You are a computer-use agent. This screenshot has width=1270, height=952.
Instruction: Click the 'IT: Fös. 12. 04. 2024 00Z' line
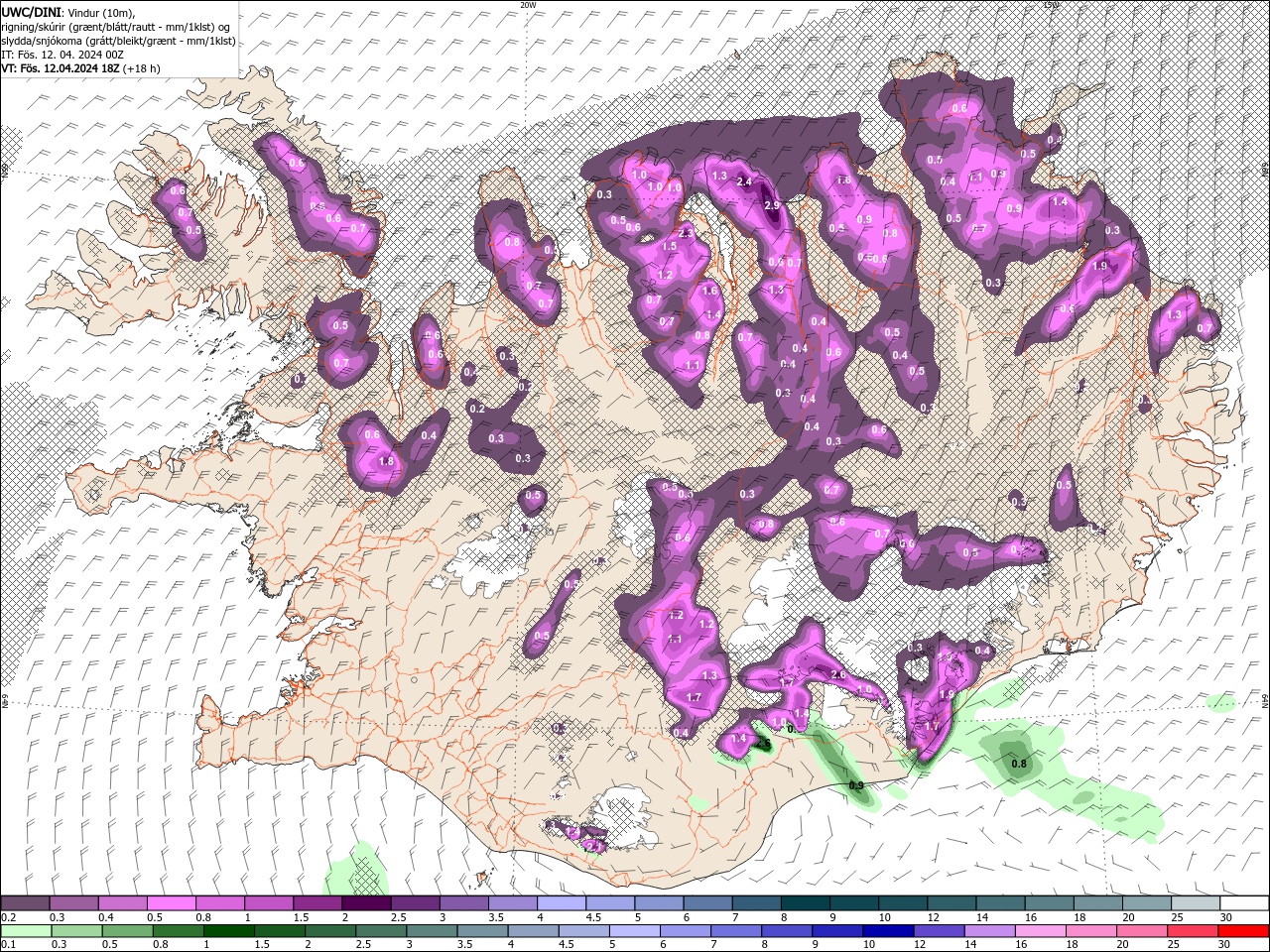click(61, 55)
